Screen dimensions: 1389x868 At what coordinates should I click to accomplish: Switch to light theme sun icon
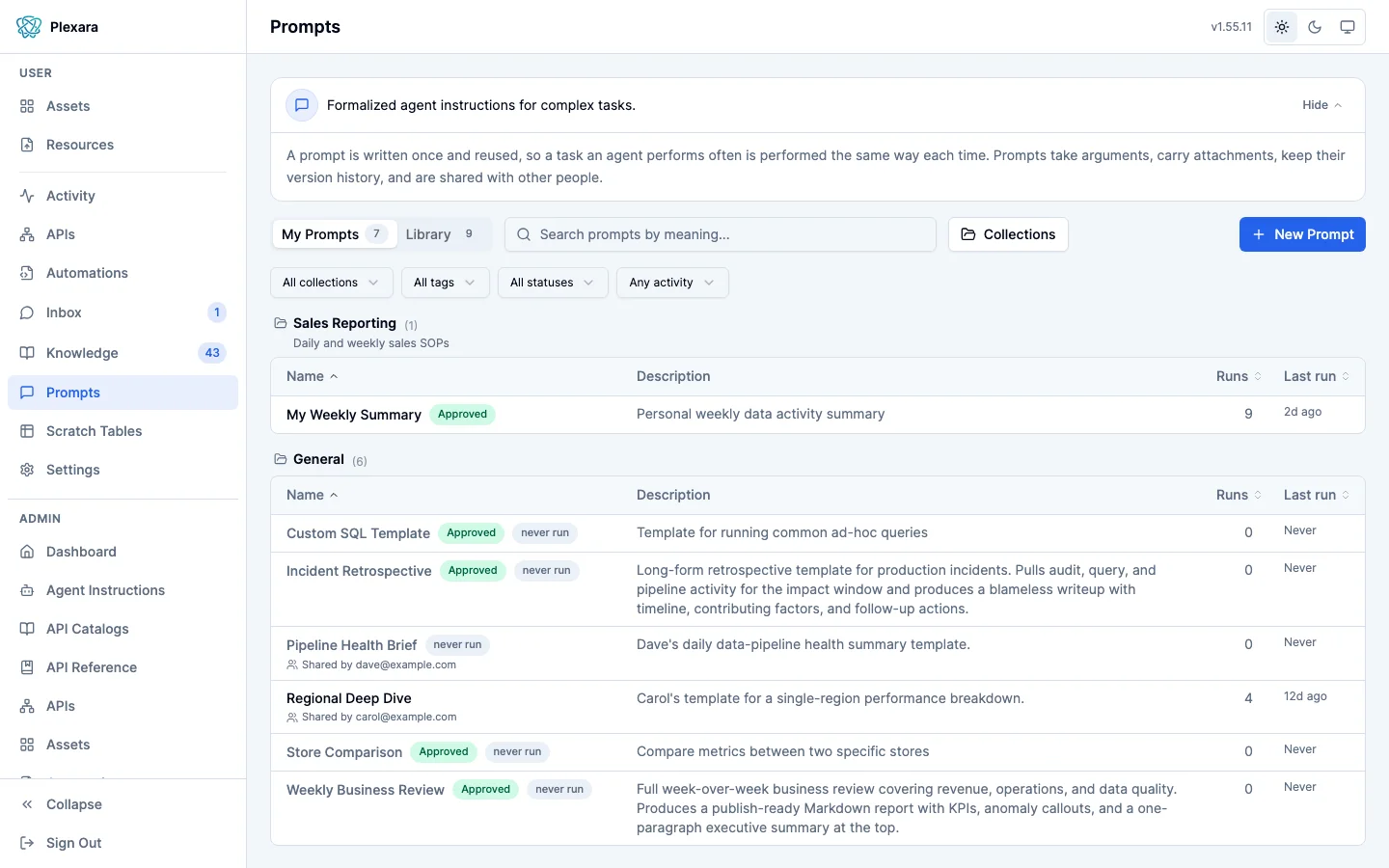[x=1282, y=27]
